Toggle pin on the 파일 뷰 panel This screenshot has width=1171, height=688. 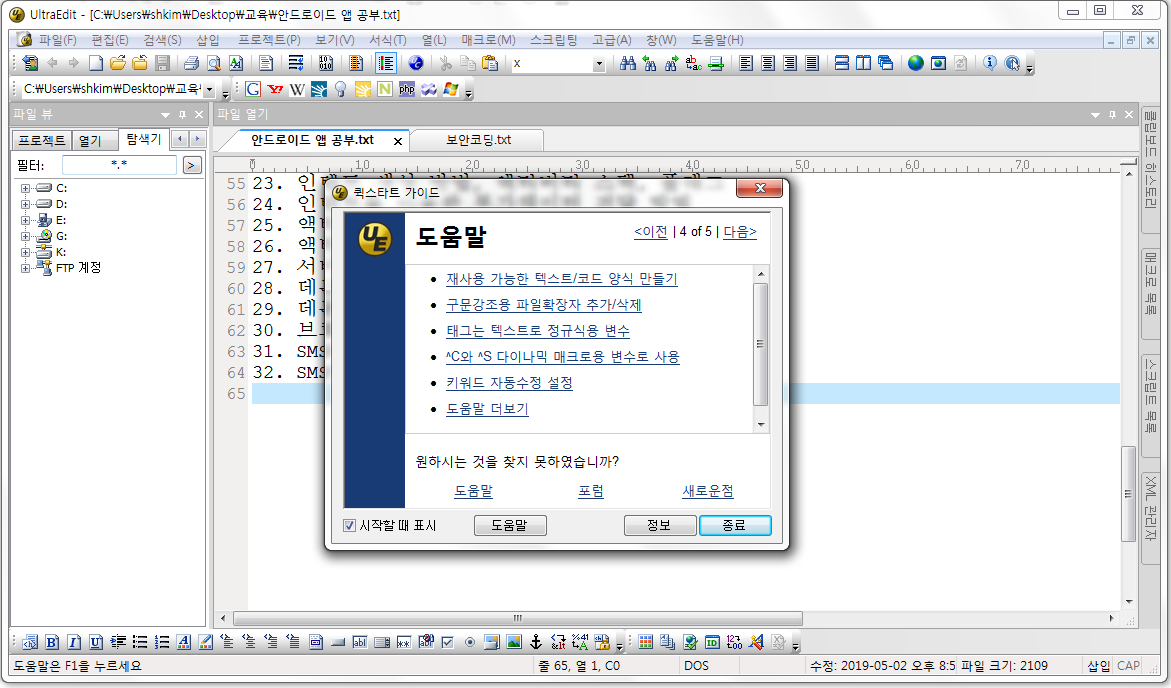click(182, 115)
